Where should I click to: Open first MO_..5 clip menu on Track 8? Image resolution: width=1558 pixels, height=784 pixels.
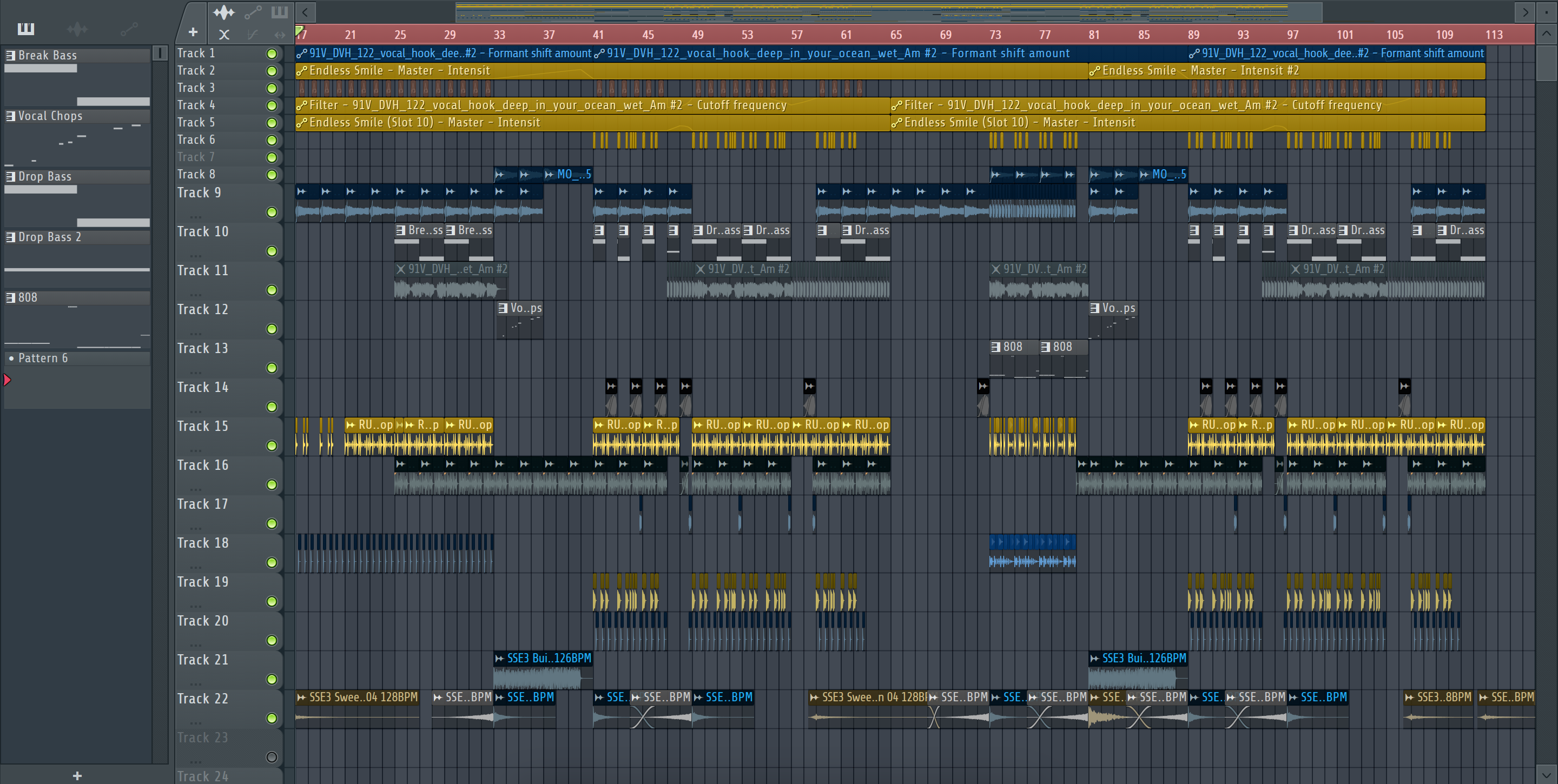point(549,175)
